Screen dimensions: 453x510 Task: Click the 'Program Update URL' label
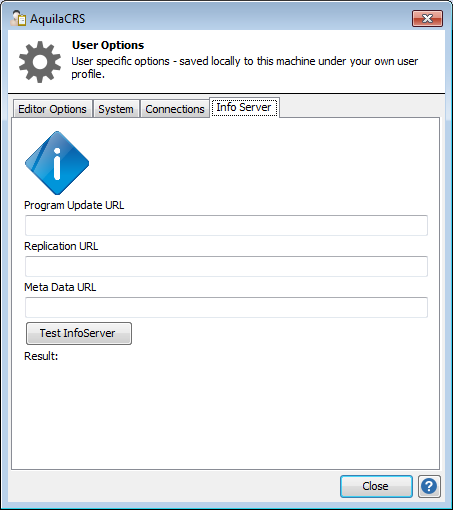(74, 205)
